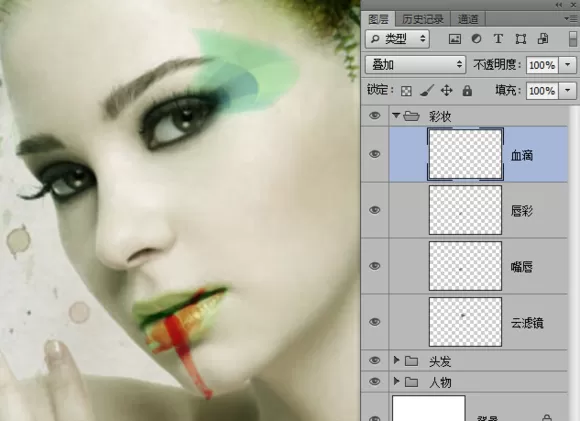
Task: Hide the 彩妆 group visibility
Action: (x=375, y=116)
